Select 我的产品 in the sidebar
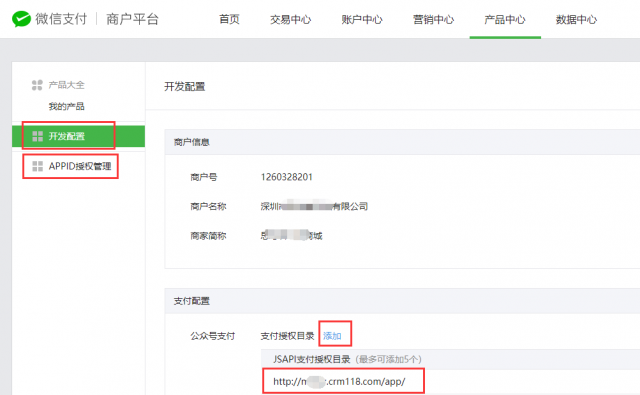This screenshot has height=395, width=640. [67, 107]
